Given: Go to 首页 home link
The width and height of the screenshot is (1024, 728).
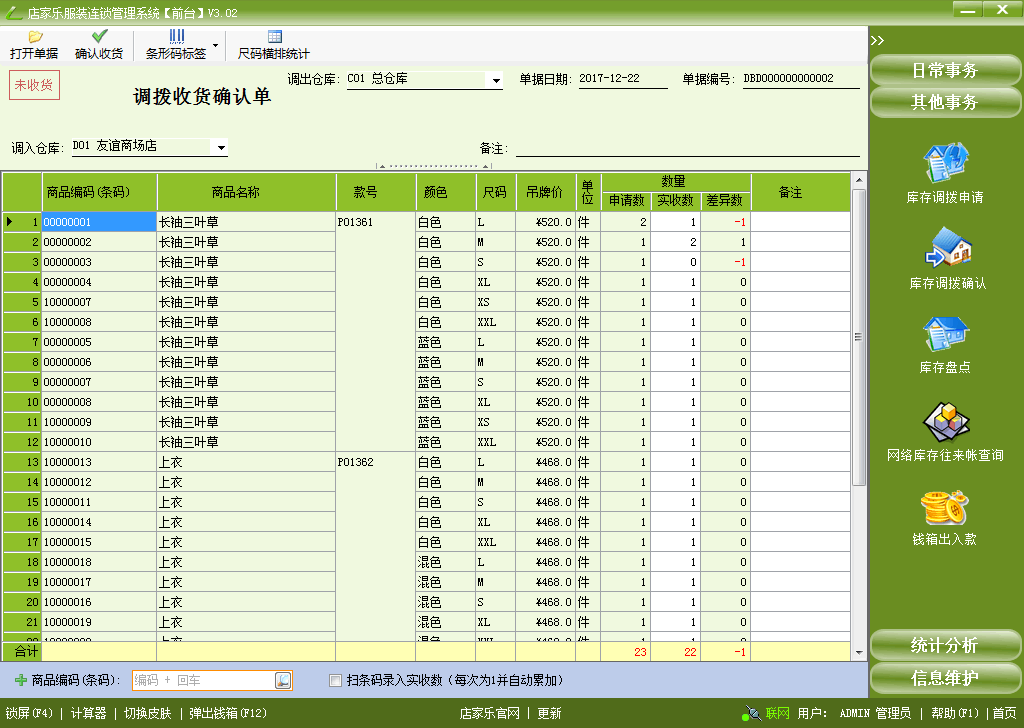Looking at the screenshot, I should click(1004, 713).
